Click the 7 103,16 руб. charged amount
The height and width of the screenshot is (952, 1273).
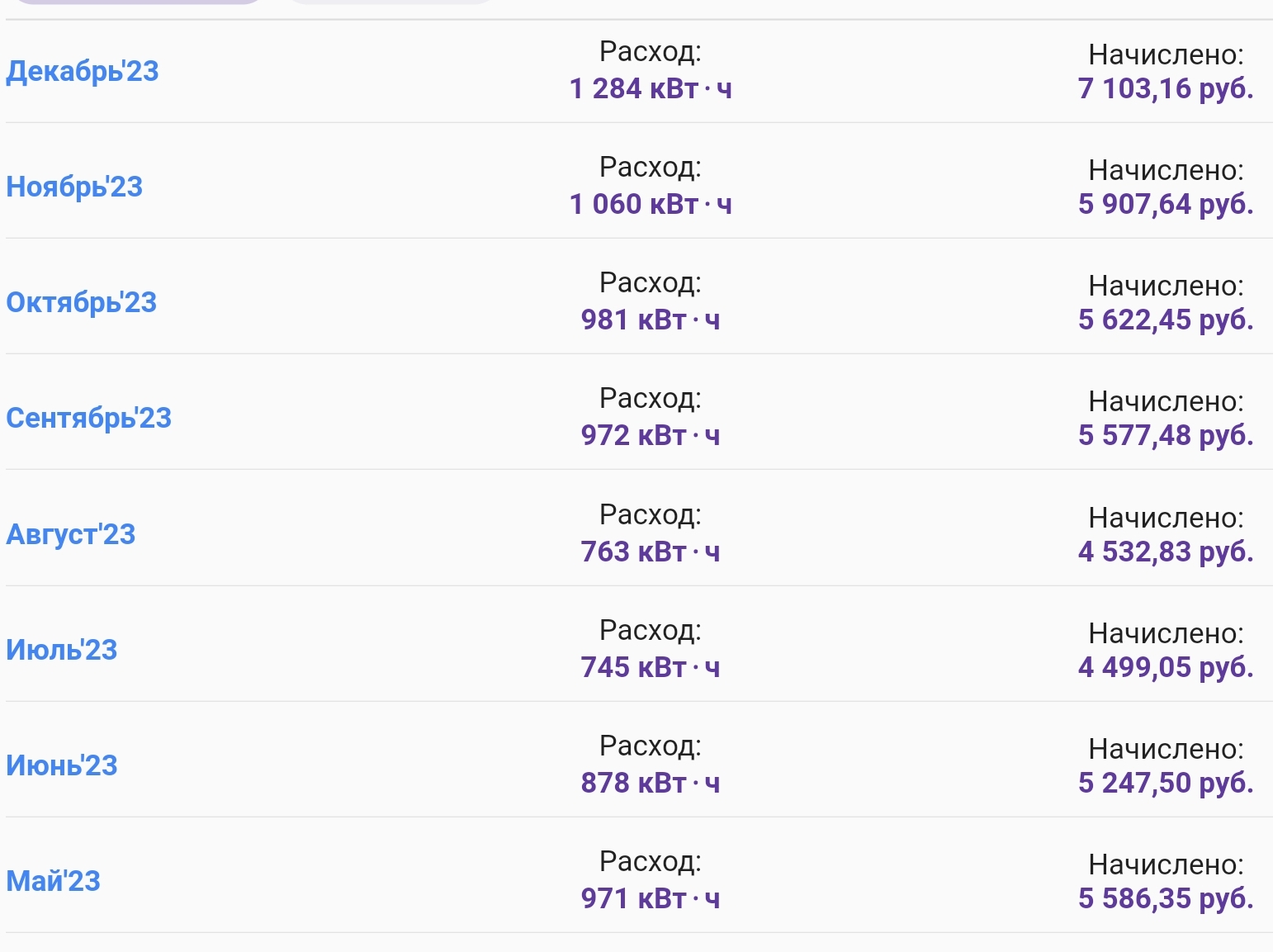click(x=1166, y=88)
